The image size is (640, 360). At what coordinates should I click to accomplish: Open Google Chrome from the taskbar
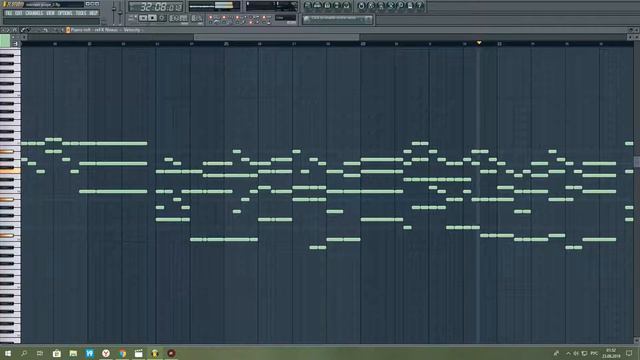pyautogui.click(x=122, y=353)
